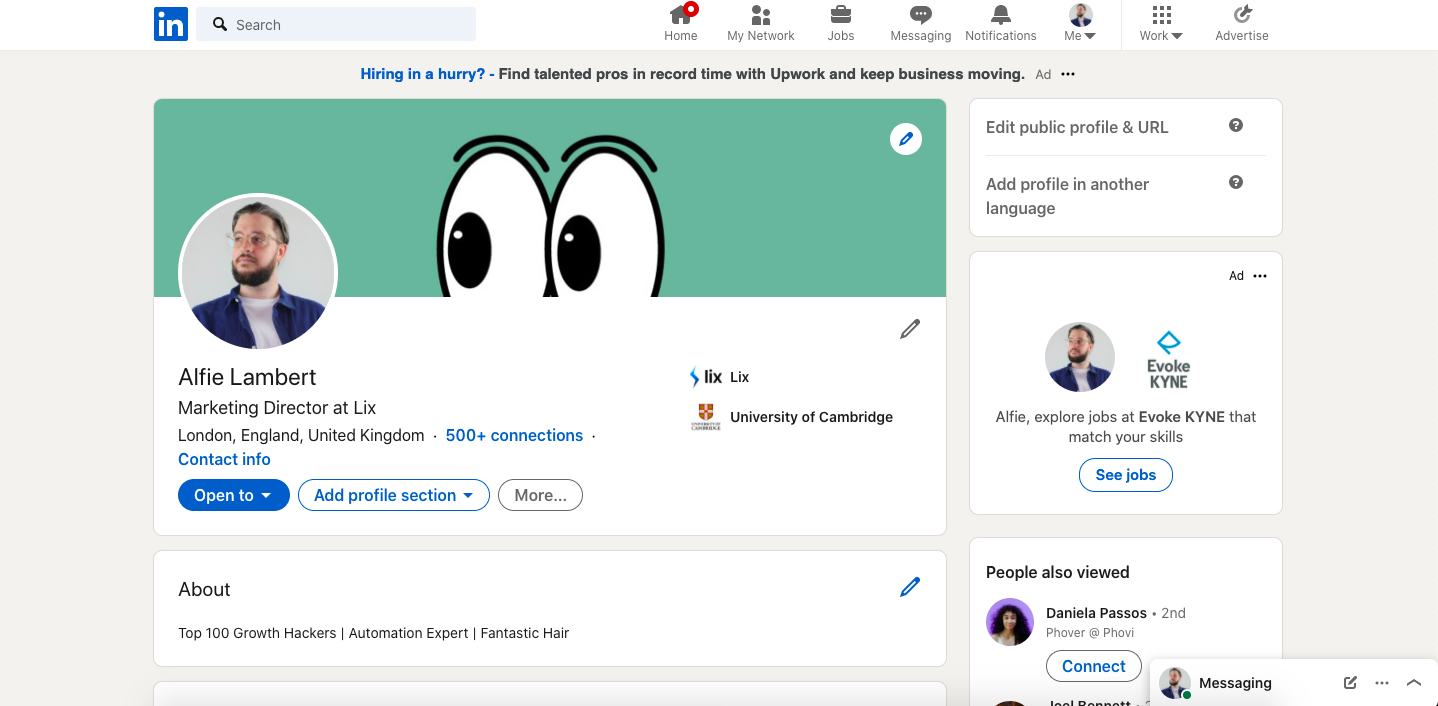Viewport: 1438px width, 706px height.
Task: Open the Open to dropdown
Action: 233,495
